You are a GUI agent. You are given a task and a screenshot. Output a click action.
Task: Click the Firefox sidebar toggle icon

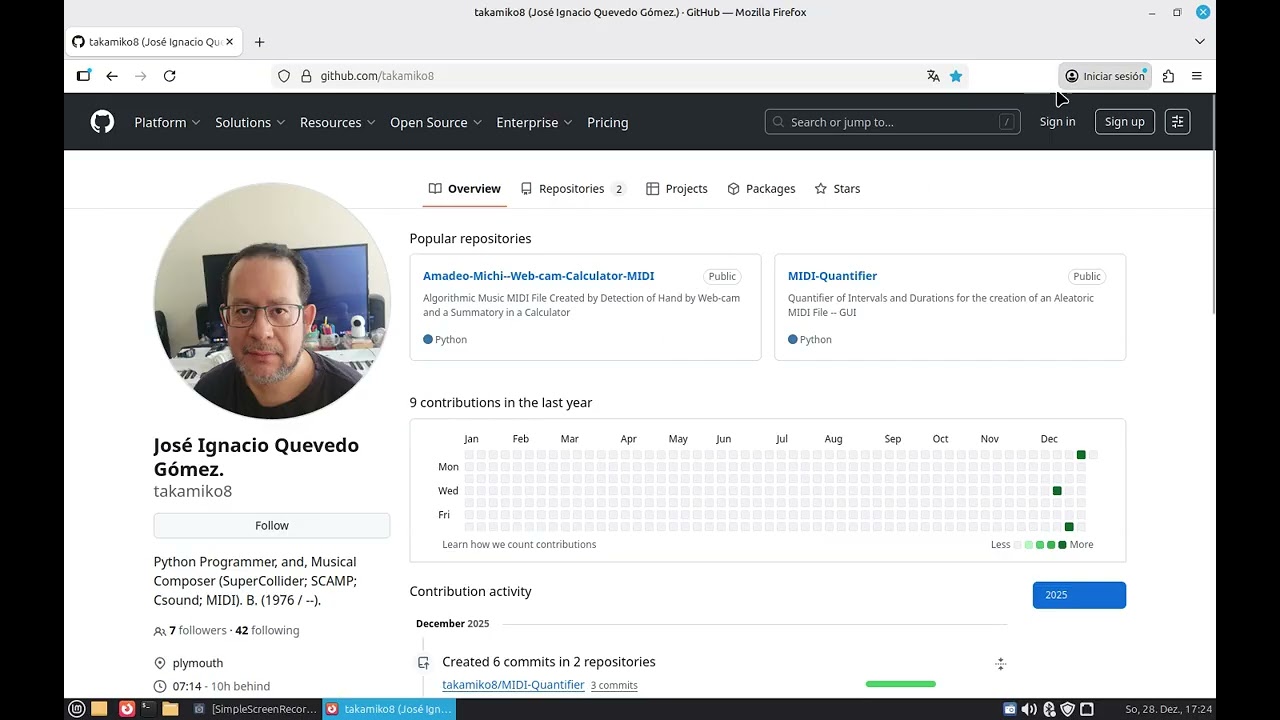(x=84, y=76)
